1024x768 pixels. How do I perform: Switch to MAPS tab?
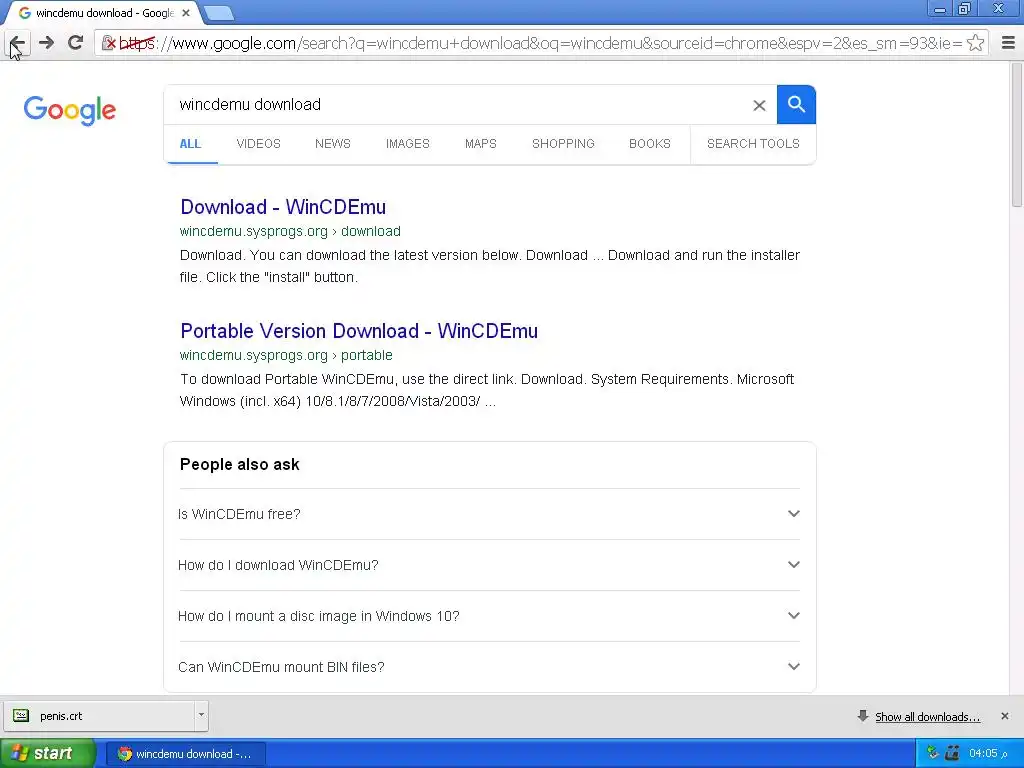point(481,144)
